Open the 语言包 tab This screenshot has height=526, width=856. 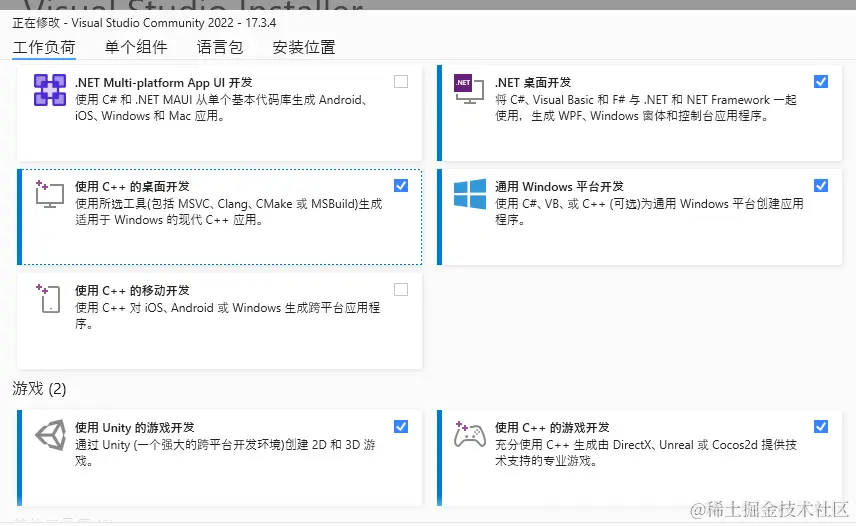(x=219, y=47)
